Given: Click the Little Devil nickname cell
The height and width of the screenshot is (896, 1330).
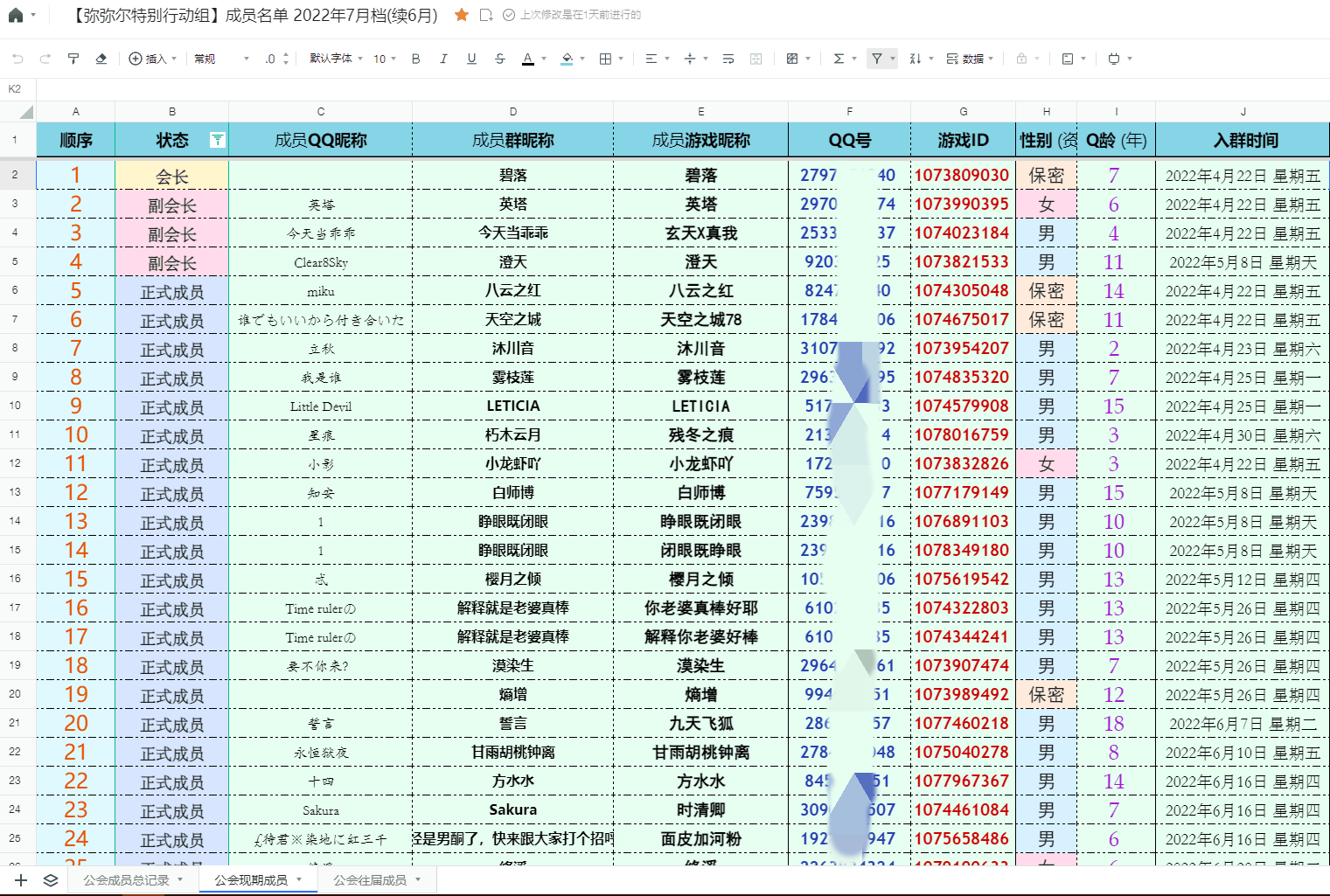Looking at the screenshot, I should (x=320, y=406).
